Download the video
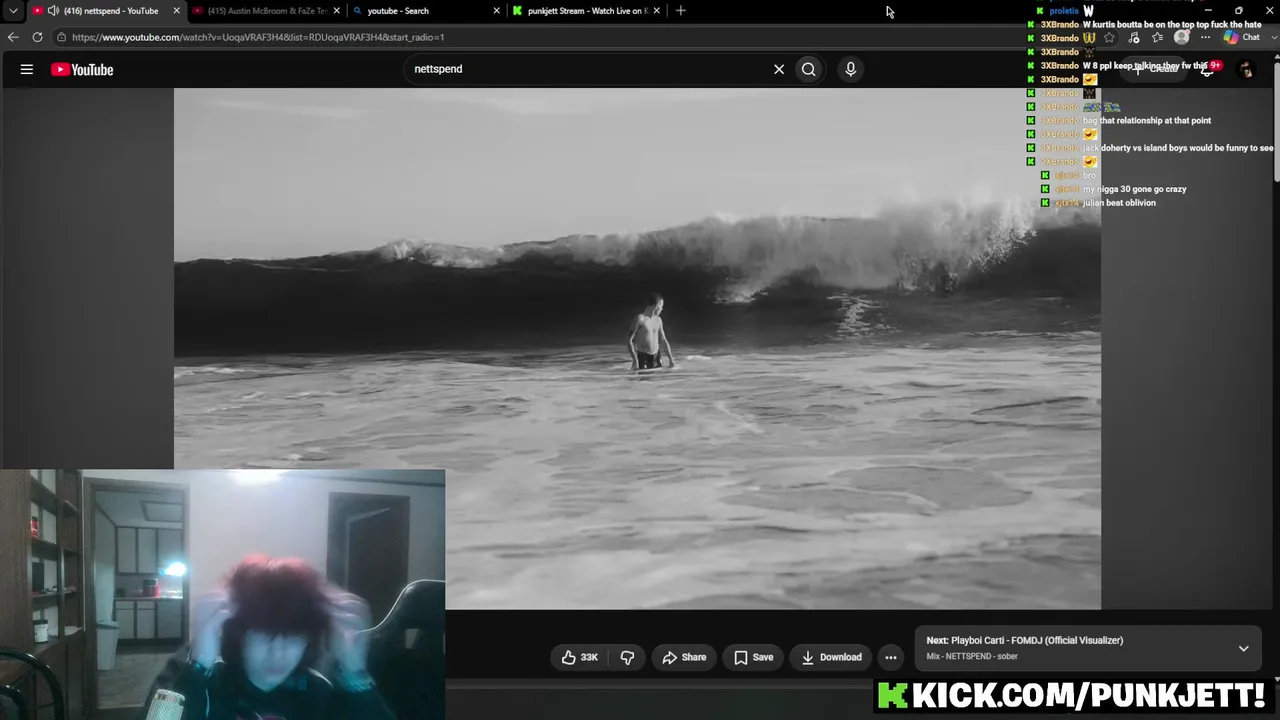 point(831,657)
